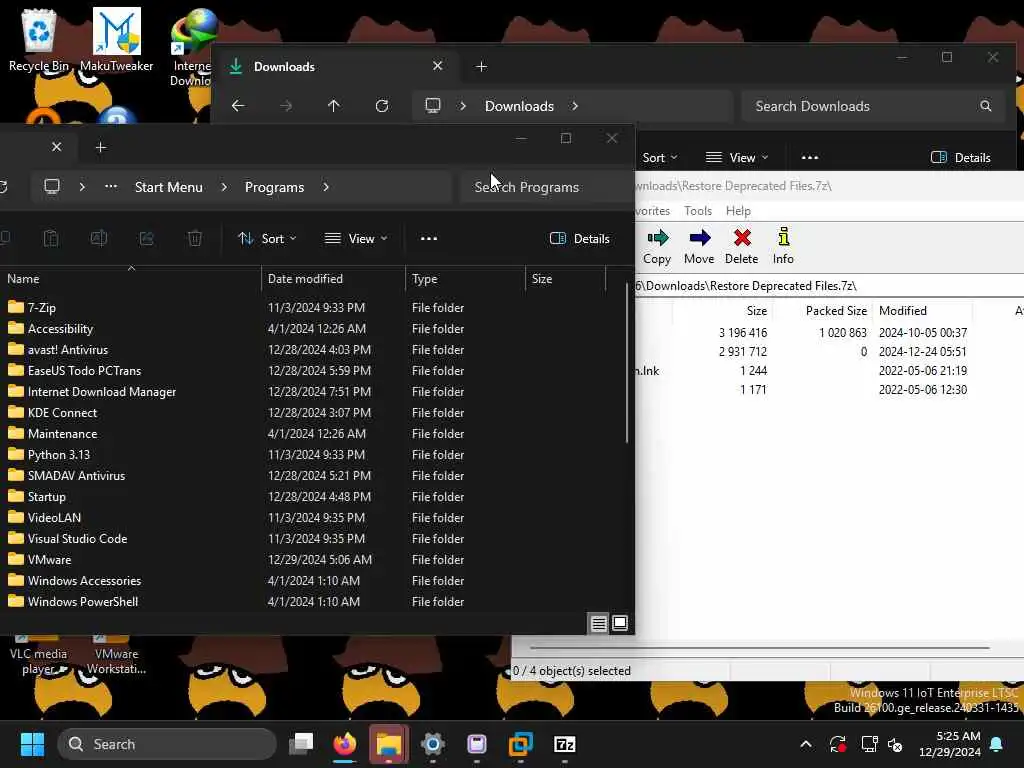Click the VMware Workstation taskbar icon
Screen dimensions: 1024x768
(520, 744)
